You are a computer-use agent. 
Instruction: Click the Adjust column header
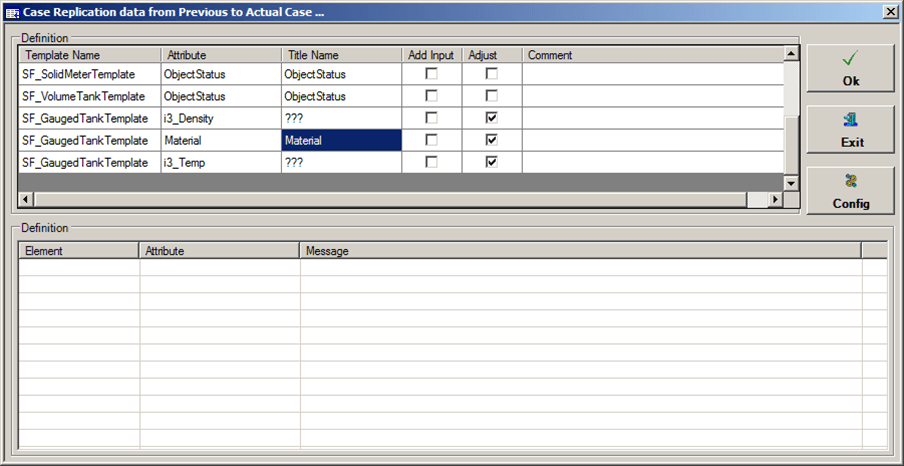[x=492, y=55]
